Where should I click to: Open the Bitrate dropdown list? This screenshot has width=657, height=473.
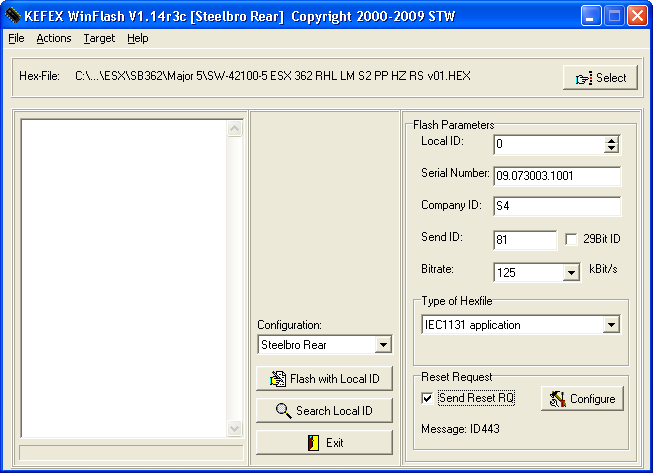click(571, 272)
